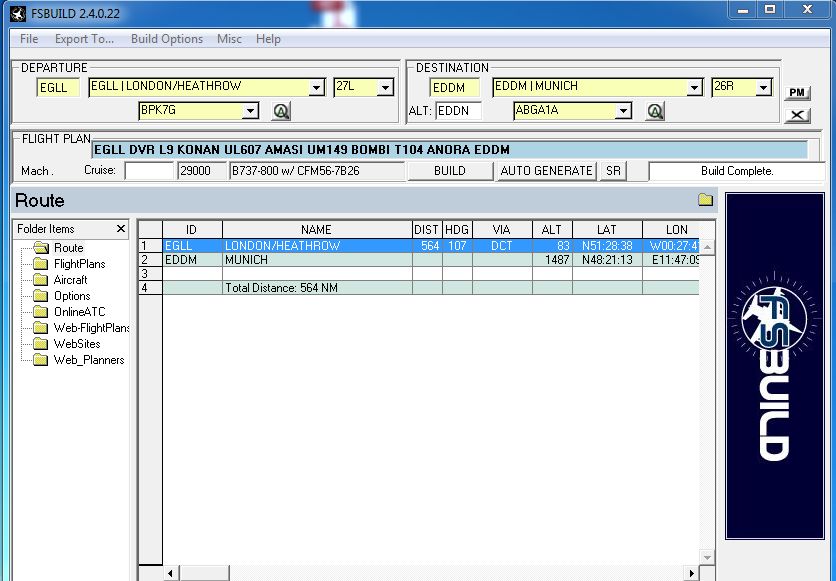
Task: Open the departure airport name dropdown
Action: pyautogui.click(x=317, y=87)
